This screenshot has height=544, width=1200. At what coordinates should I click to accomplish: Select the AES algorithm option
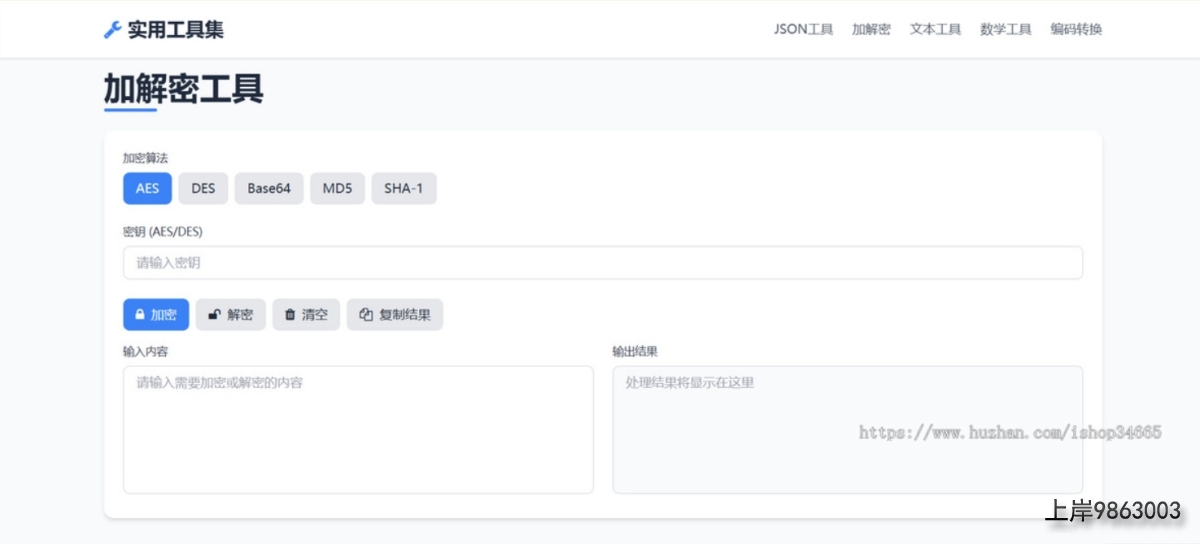click(x=147, y=189)
